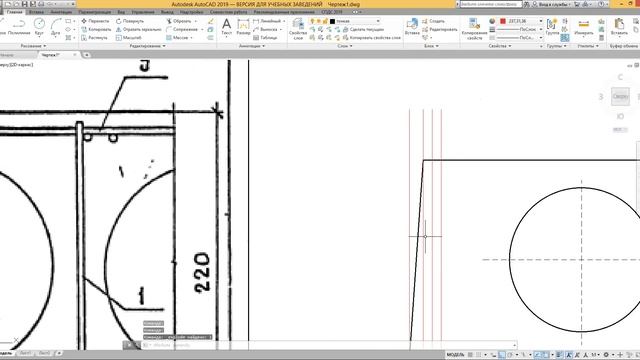The image size is (640, 360).
Task: Expand the Редактирование panel
Action: click(147, 46)
